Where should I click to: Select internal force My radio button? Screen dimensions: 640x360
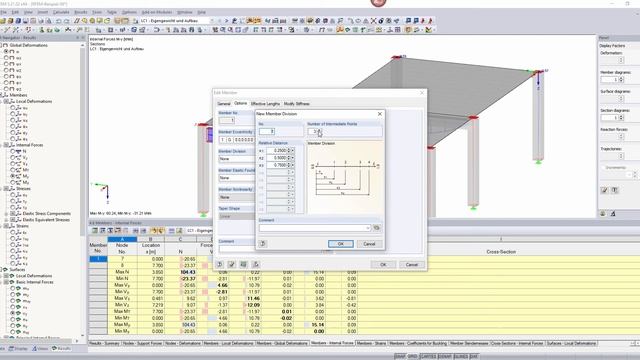tap(13, 176)
